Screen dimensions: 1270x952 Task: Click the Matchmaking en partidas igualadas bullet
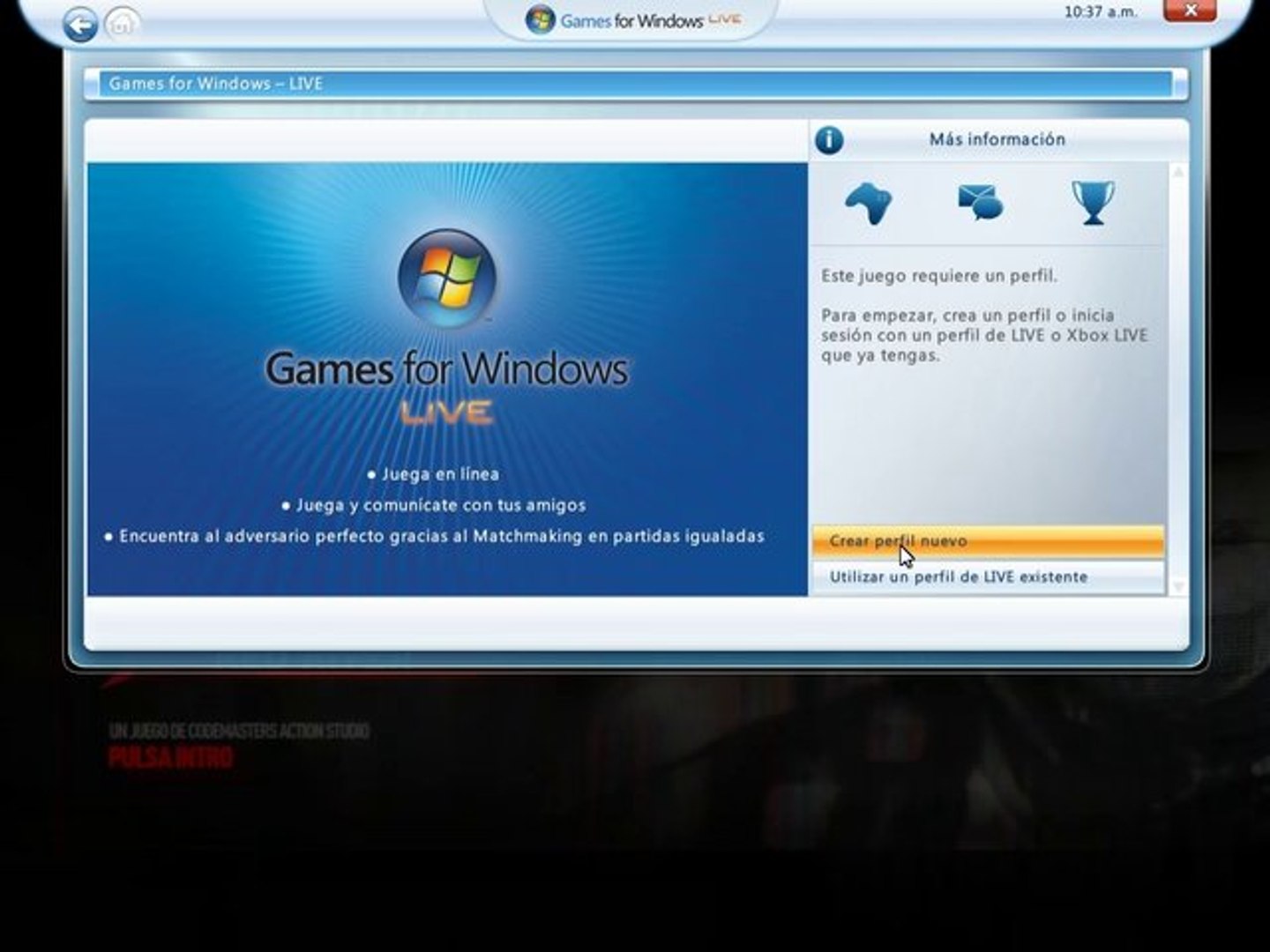434,536
